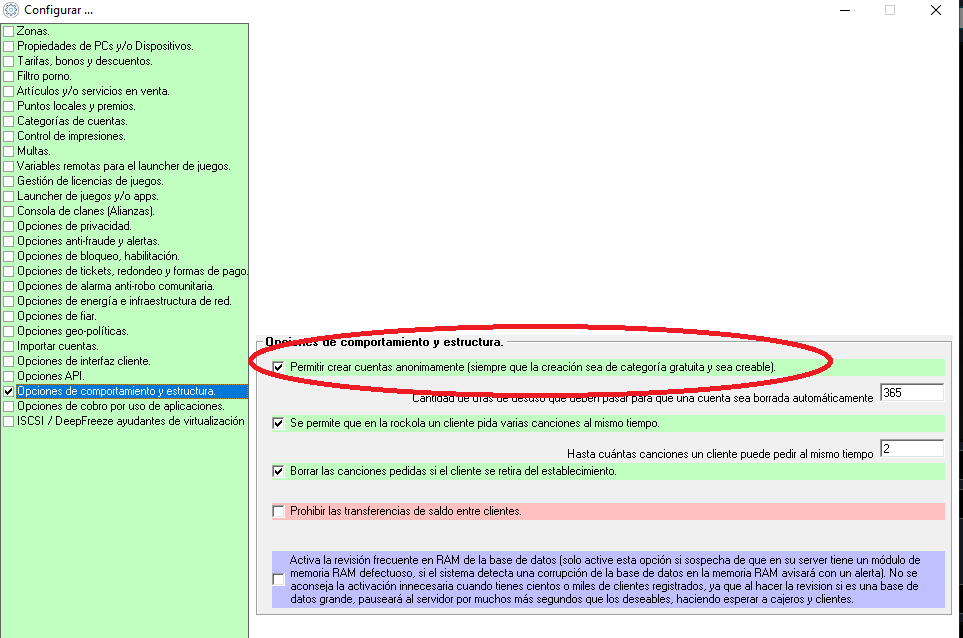Open ISCSI / DeepFreeze ayudantes de virtualización
This screenshot has height=638, width=963.
[x=131, y=421]
